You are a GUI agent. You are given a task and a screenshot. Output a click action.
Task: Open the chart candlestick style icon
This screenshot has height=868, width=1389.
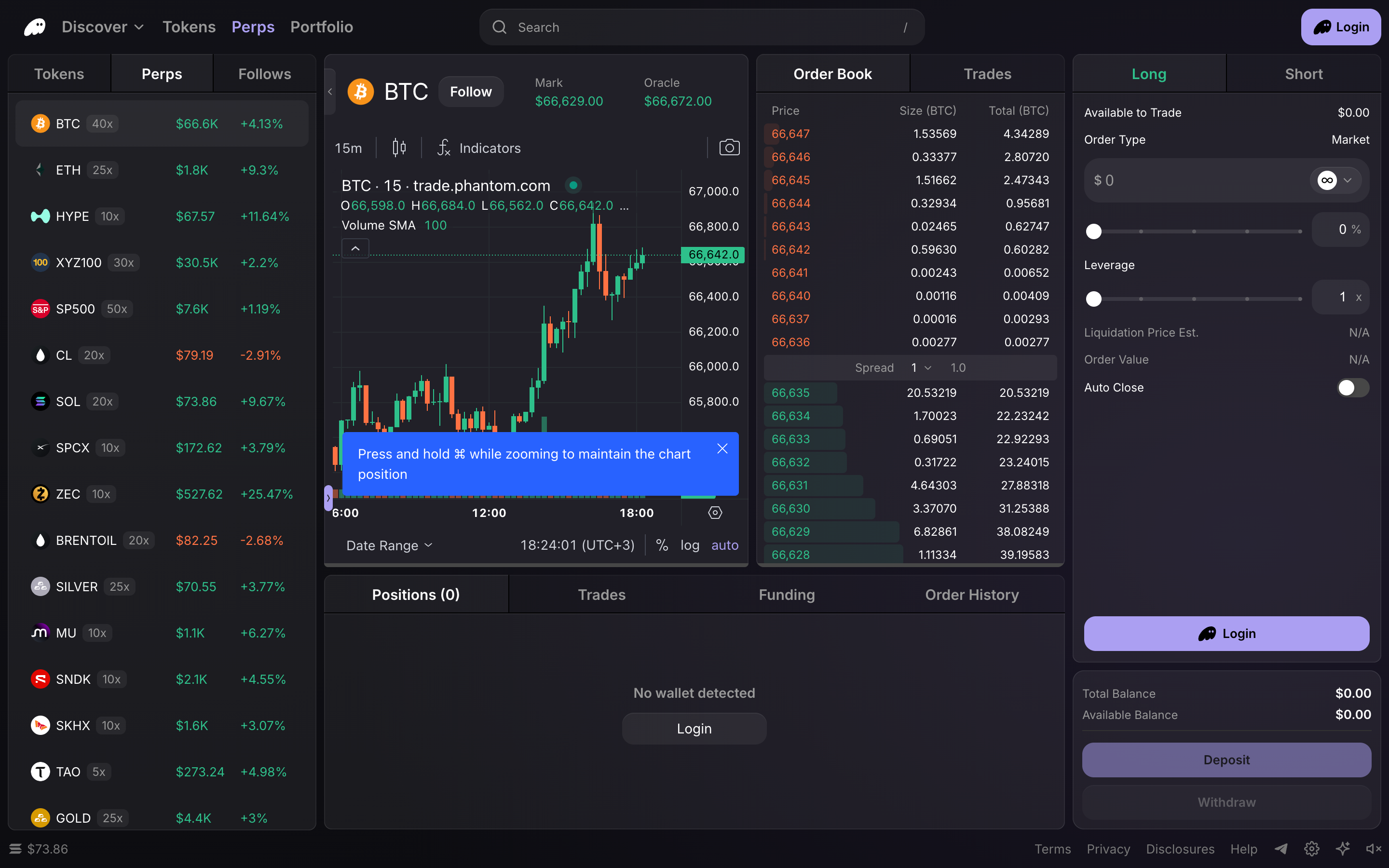coord(399,148)
